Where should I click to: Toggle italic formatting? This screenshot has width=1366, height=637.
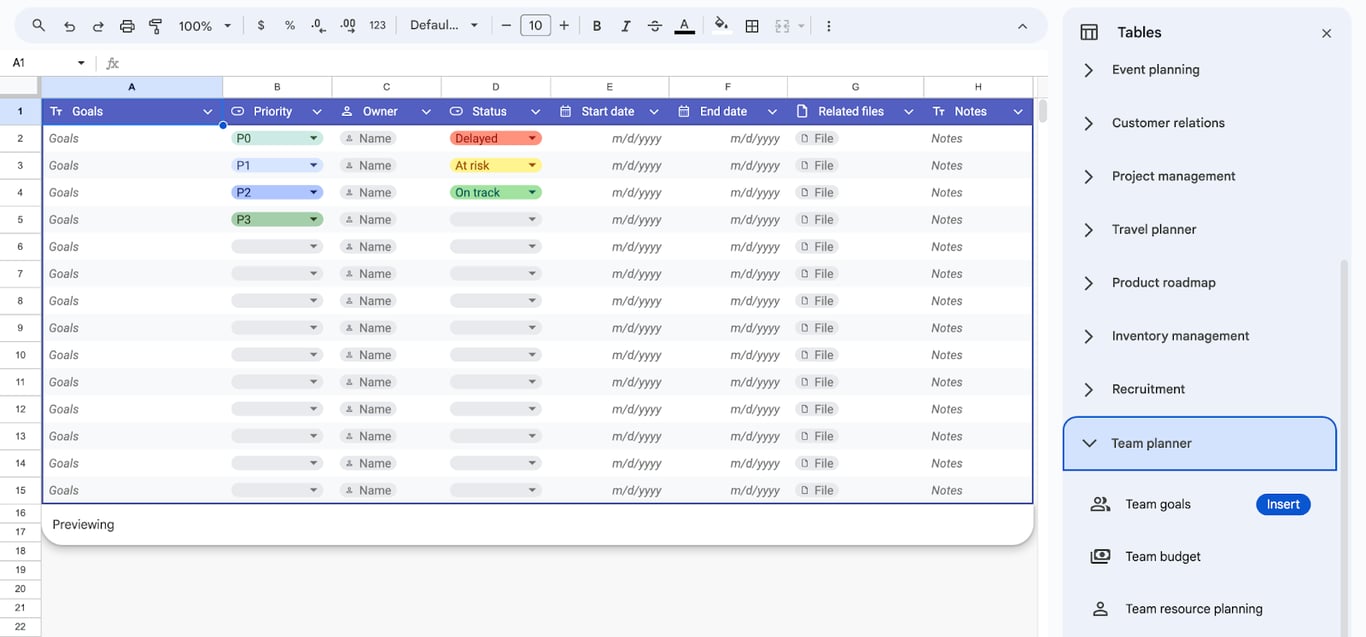626,26
